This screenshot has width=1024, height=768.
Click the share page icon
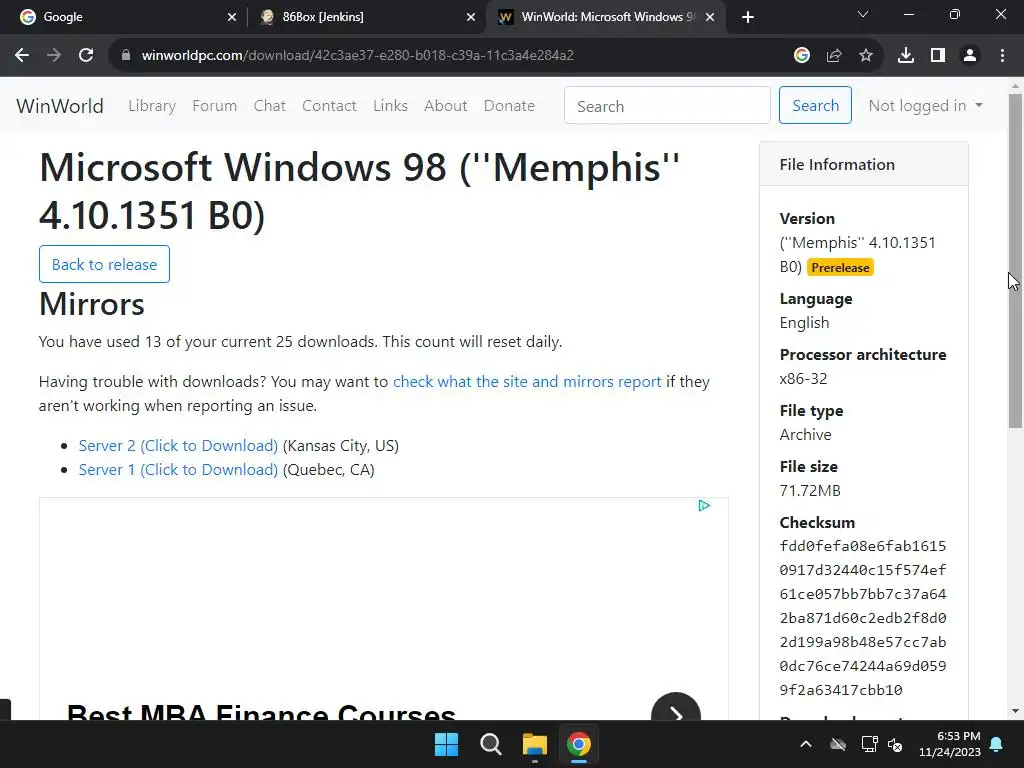[x=833, y=56]
